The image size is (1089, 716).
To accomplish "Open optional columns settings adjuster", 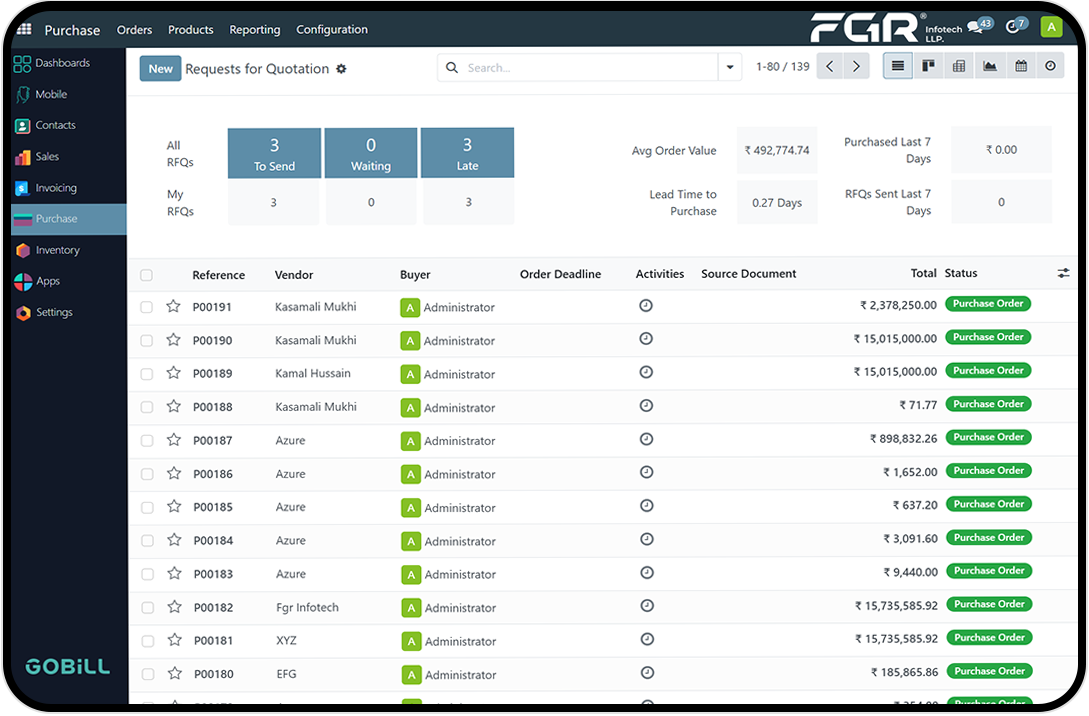I will (1063, 273).
